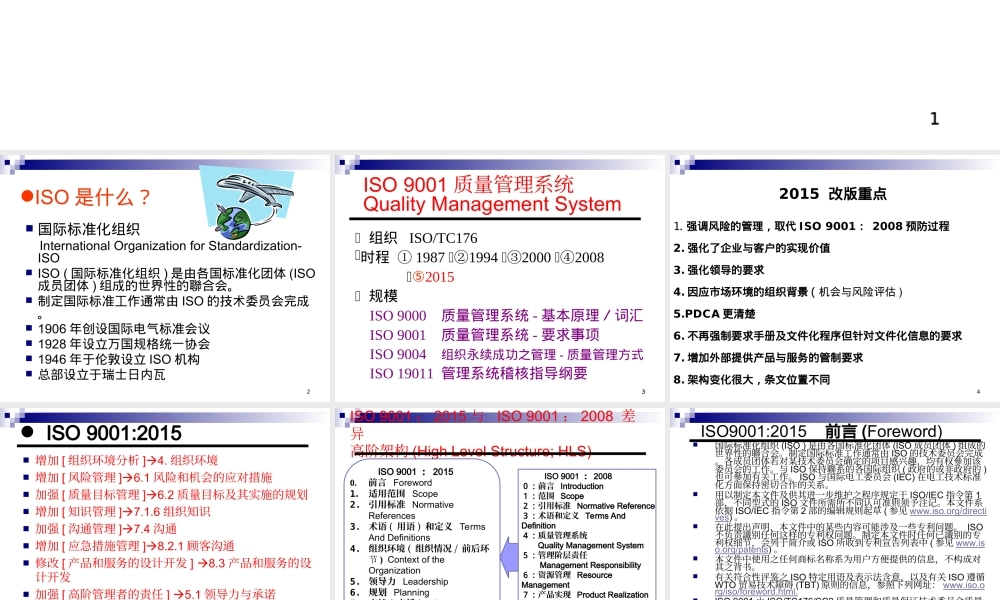
Task: Click the red text ⑤2015 in the timeline
Action: click(436, 274)
